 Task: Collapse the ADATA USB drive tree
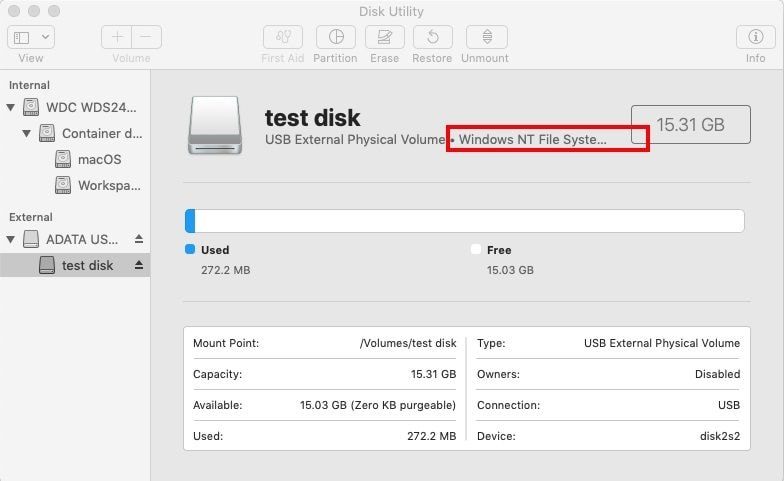[11, 239]
